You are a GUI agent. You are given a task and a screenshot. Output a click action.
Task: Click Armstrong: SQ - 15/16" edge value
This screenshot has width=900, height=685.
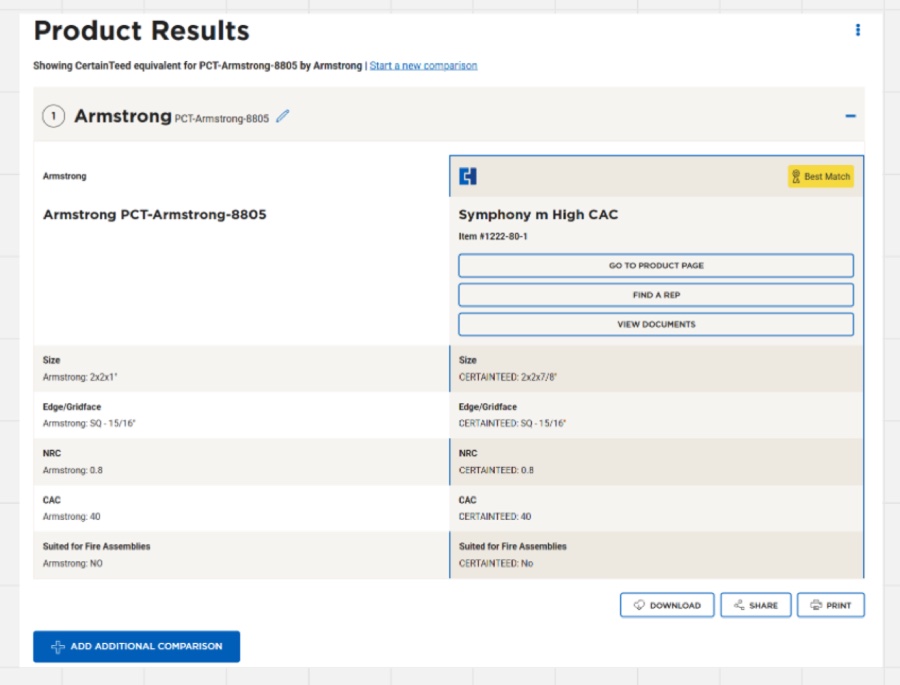89,423
